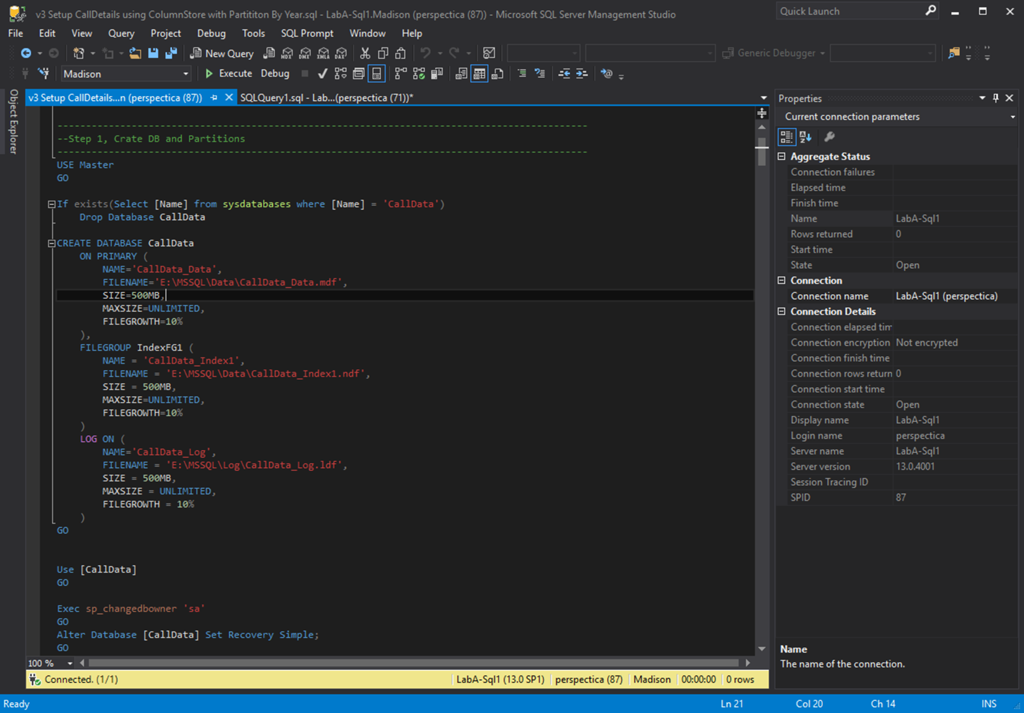The image size is (1024, 713).
Task: Toggle Include Actual Execution Plan
Action: click(x=401, y=74)
